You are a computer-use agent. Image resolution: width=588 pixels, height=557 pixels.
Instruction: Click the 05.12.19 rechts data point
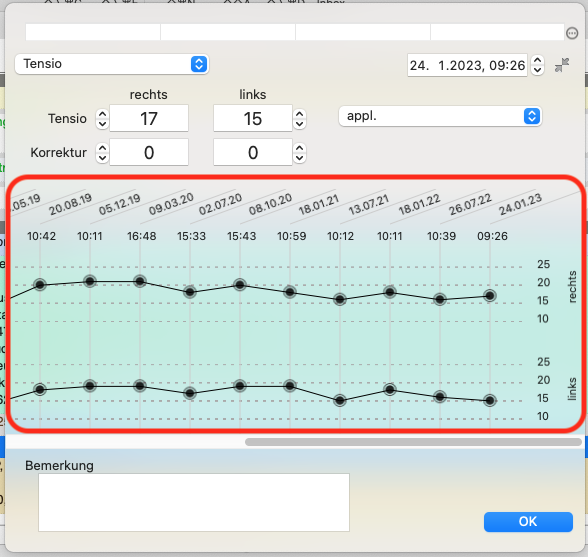(140, 281)
